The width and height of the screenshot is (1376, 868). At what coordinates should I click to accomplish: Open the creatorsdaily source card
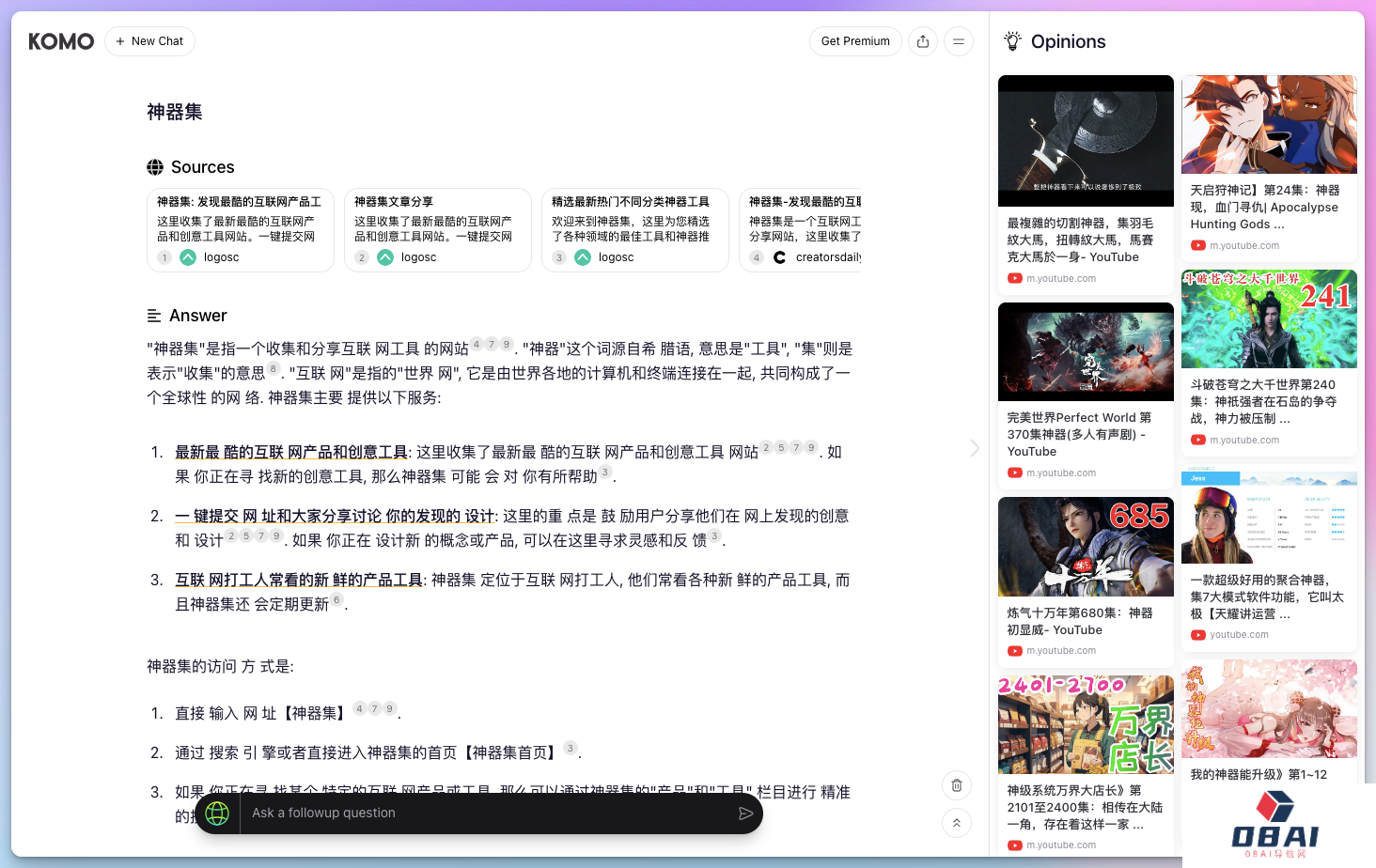pos(801,230)
